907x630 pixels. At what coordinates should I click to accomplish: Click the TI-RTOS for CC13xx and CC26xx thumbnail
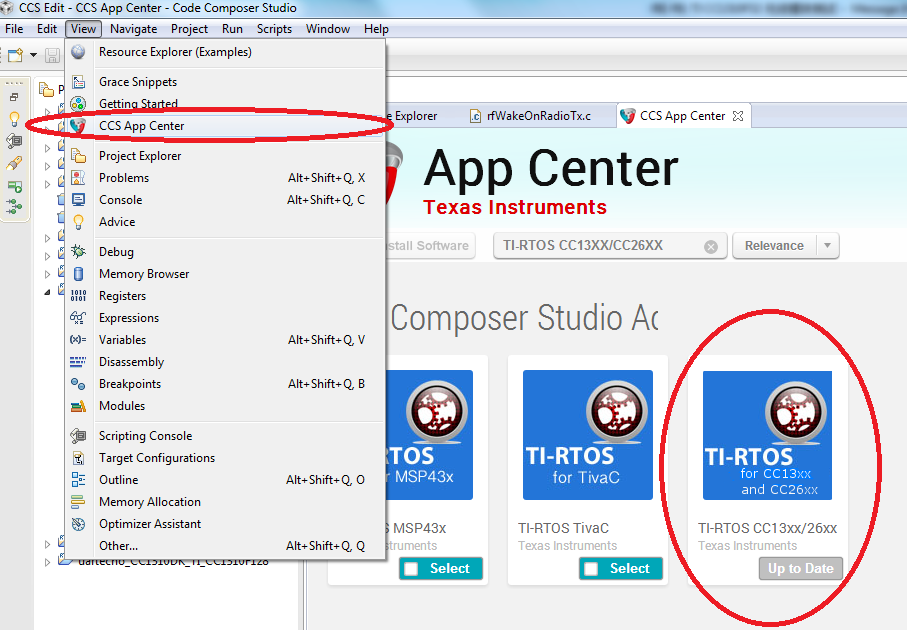point(767,435)
